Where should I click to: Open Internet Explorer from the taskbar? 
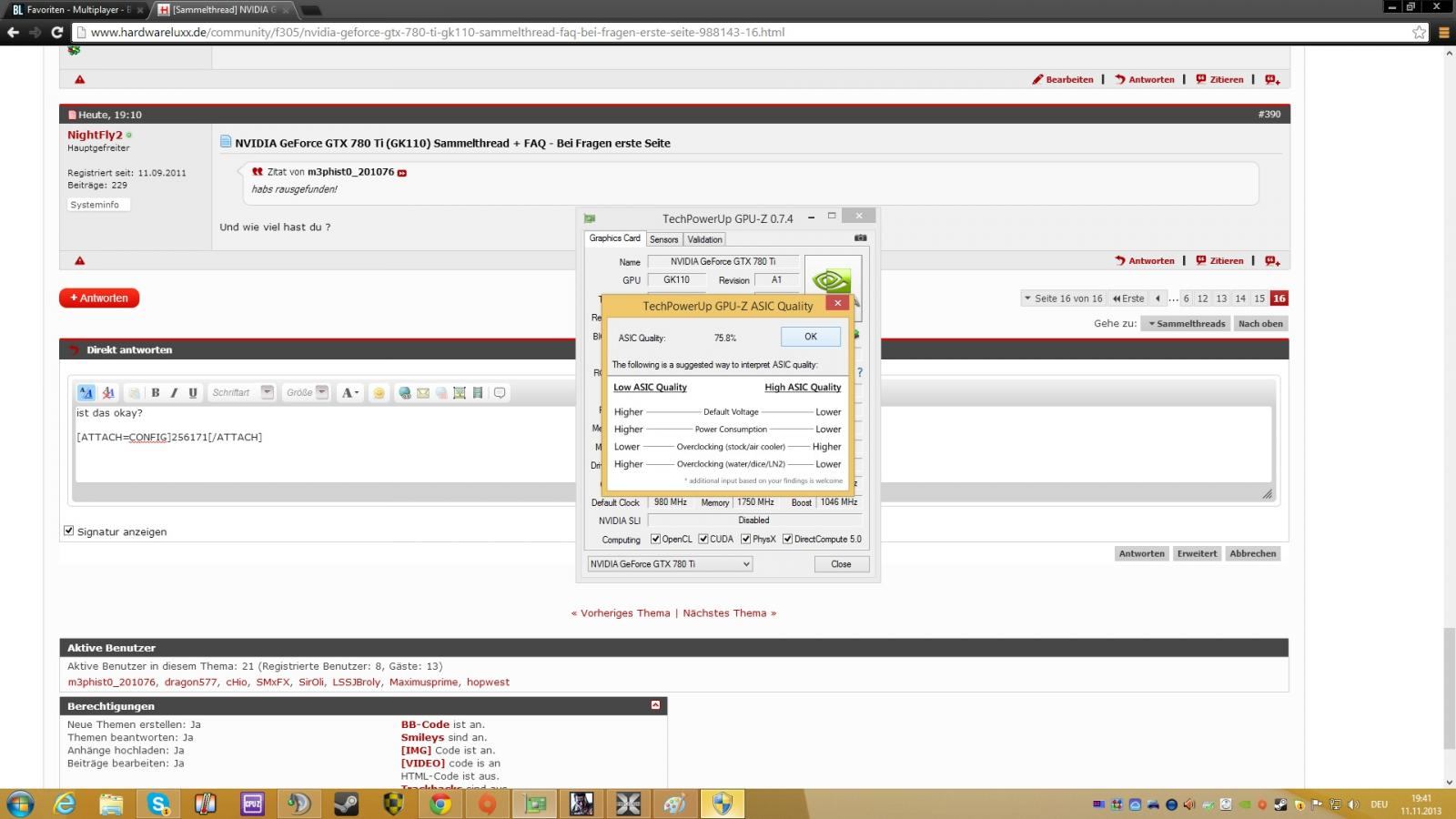click(x=65, y=804)
